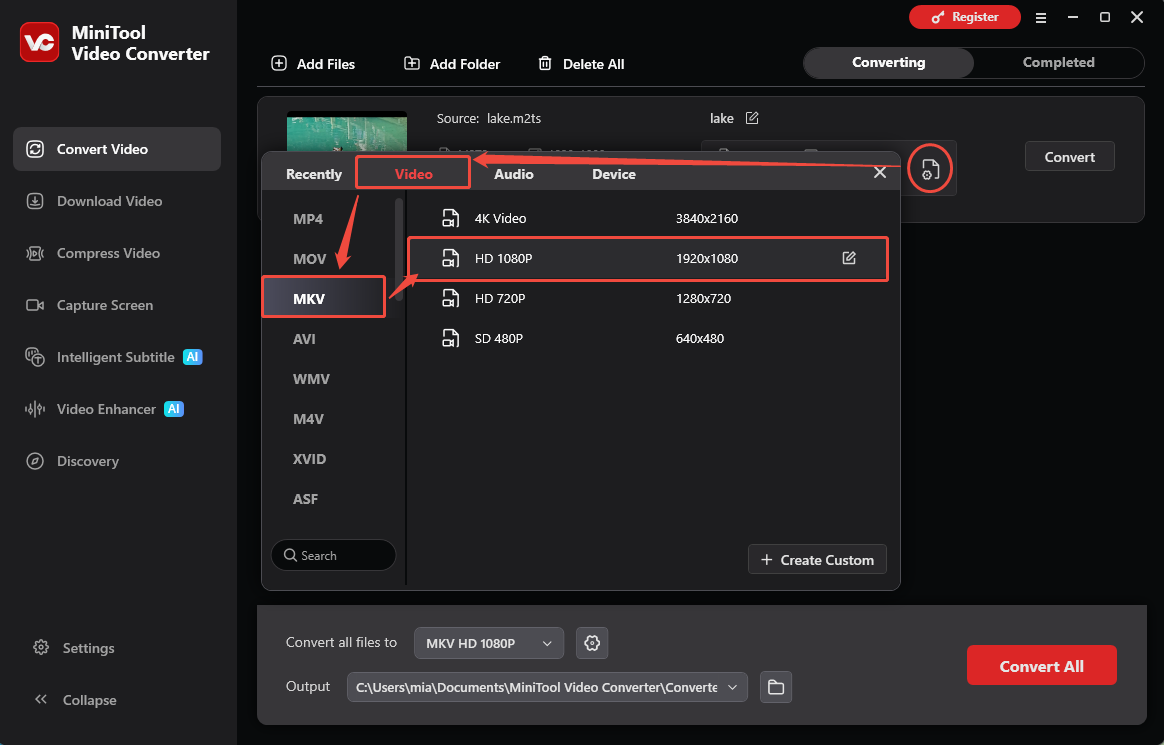Open the hamburger menu in the title bar
1164x745 pixels.
point(1041,18)
